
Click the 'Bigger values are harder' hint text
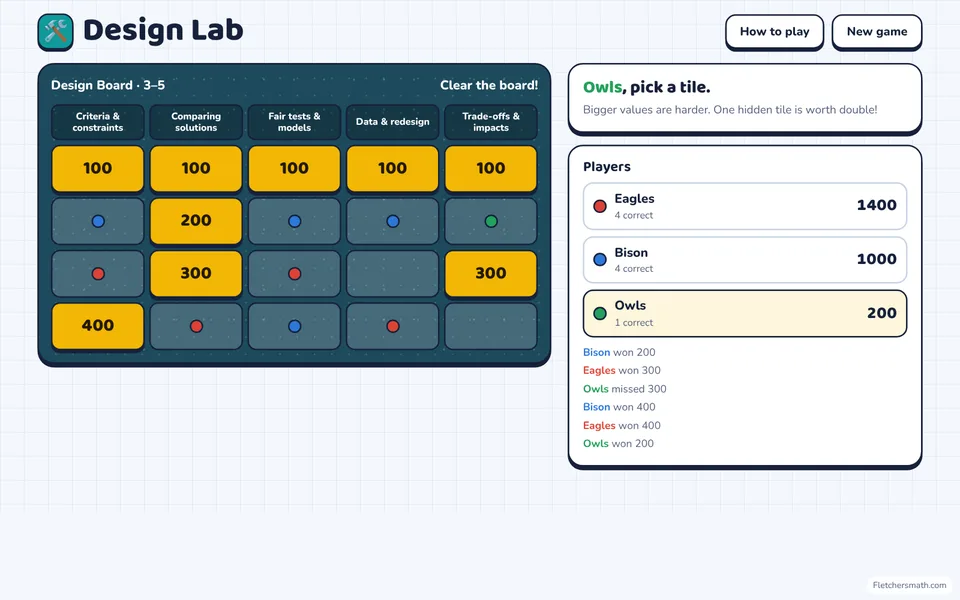730,110
